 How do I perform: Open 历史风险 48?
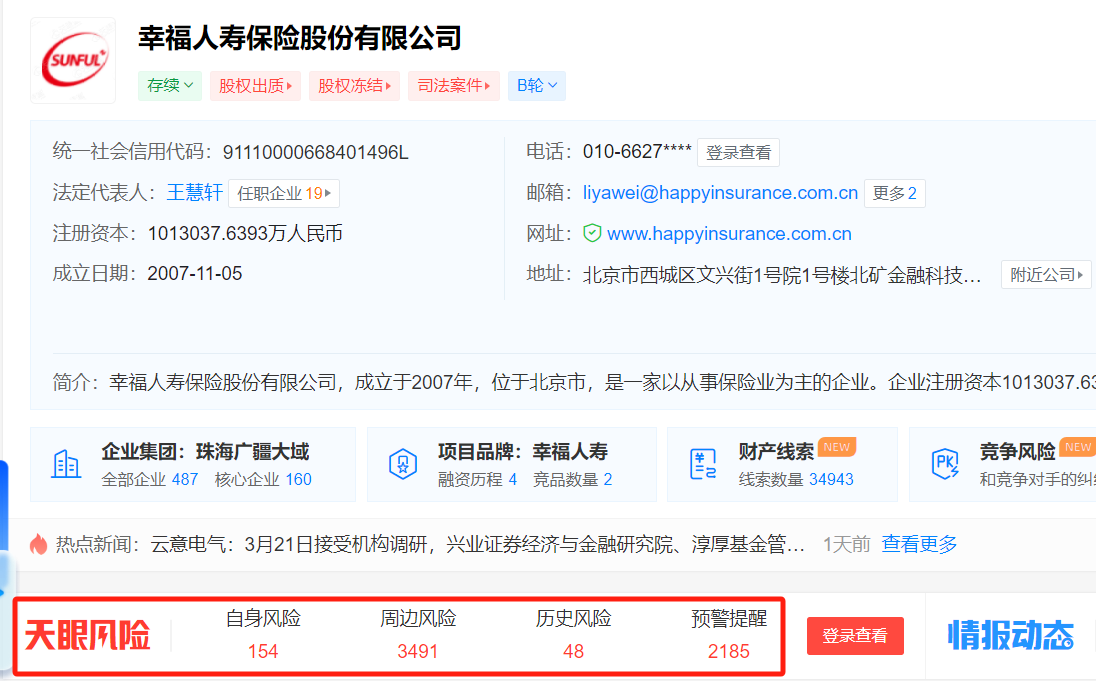(x=573, y=635)
